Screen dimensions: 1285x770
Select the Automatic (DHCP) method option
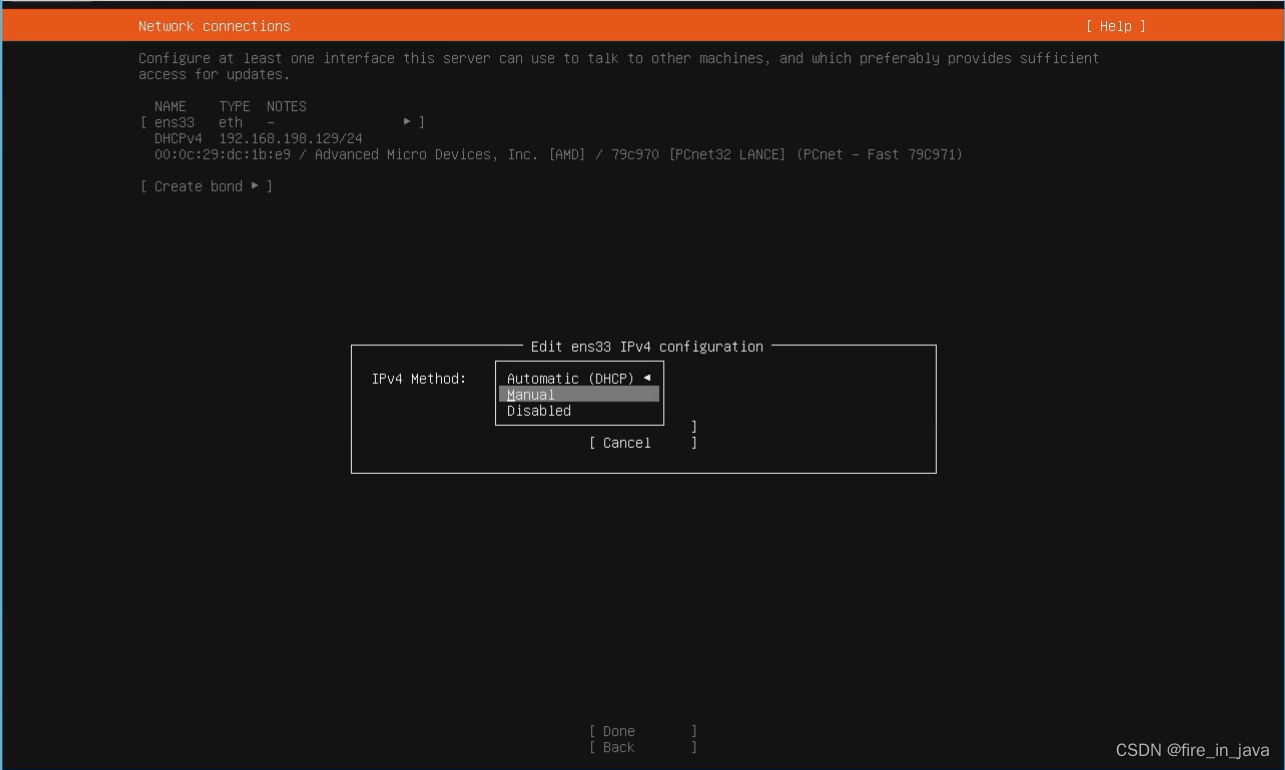pos(578,378)
